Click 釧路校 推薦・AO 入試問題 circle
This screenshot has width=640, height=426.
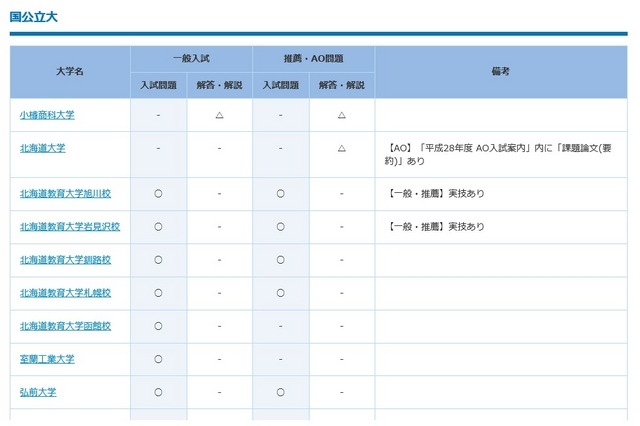pyautogui.click(x=281, y=260)
